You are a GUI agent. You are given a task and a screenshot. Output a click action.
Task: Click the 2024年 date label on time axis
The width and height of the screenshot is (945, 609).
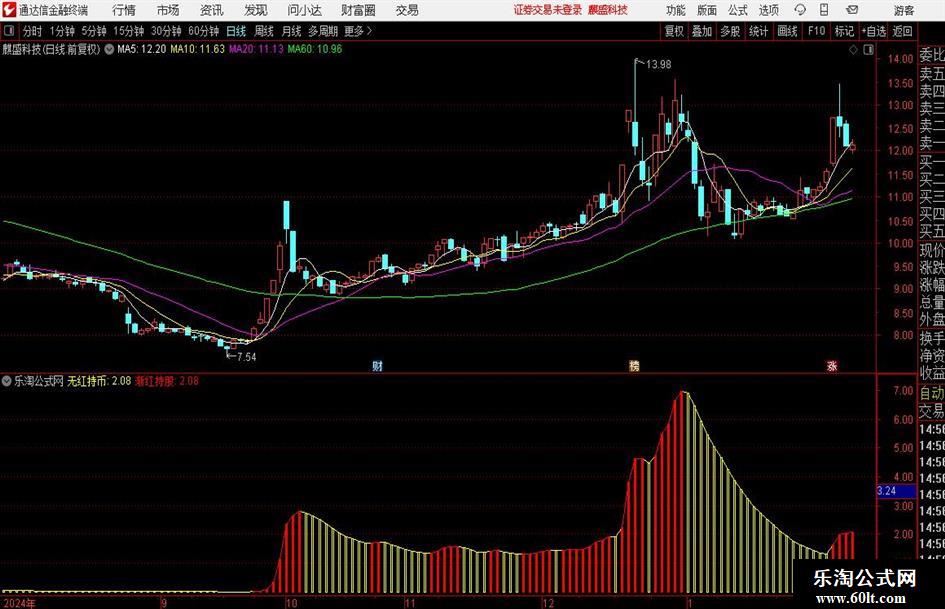(x=19, y=603)
